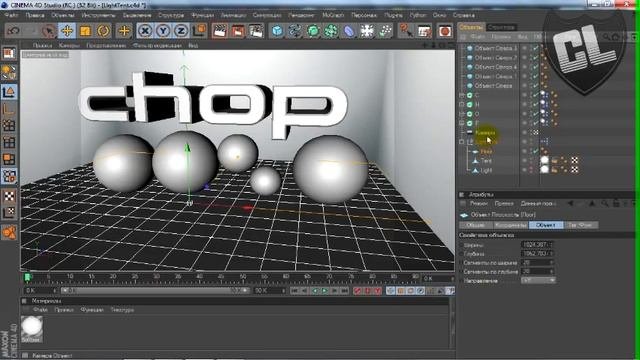Expand the H object in object tree
Image resolution: width=640 pixels, height=360 pixels.
[x=462, y=104]
